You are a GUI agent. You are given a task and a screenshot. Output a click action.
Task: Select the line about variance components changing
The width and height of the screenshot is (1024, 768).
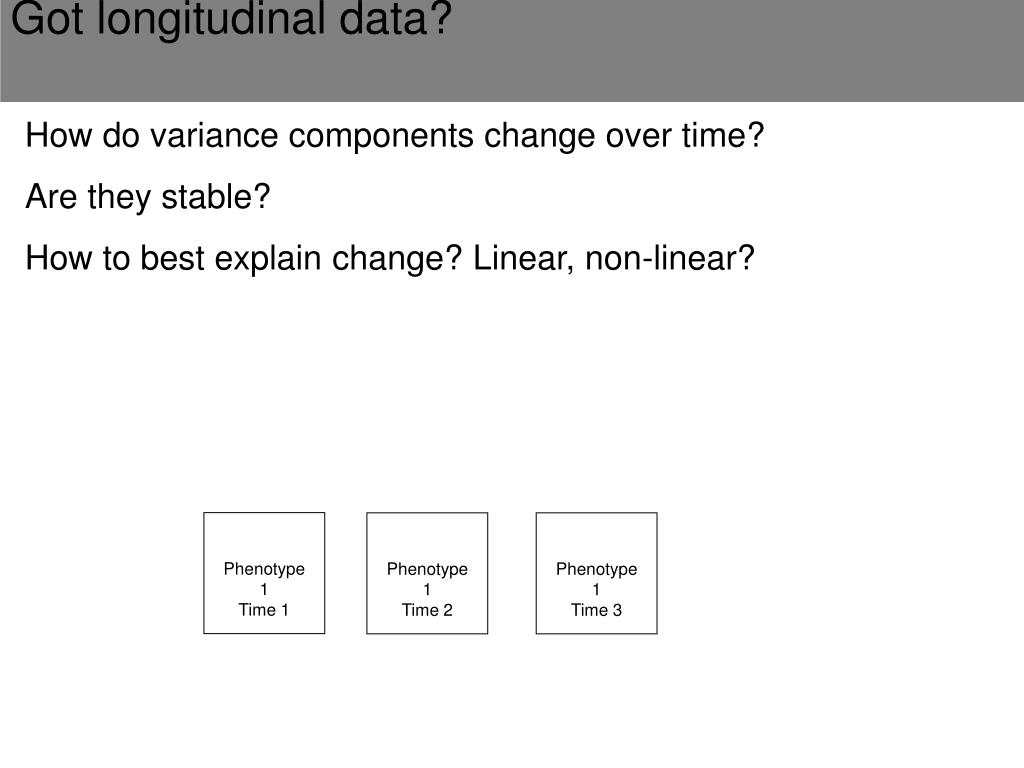[x=394, y=136]
